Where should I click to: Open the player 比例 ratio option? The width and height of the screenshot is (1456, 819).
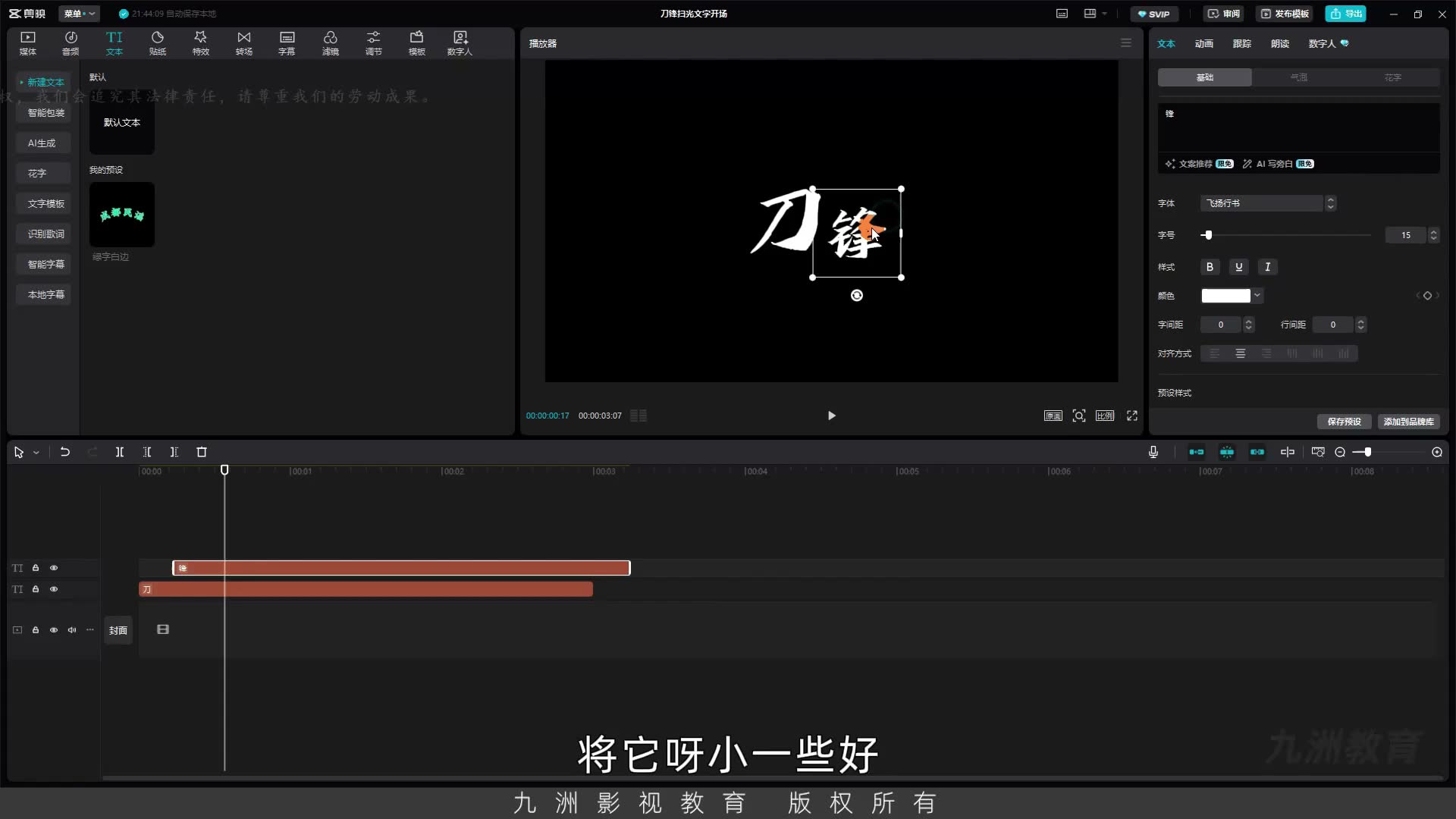1105,416
